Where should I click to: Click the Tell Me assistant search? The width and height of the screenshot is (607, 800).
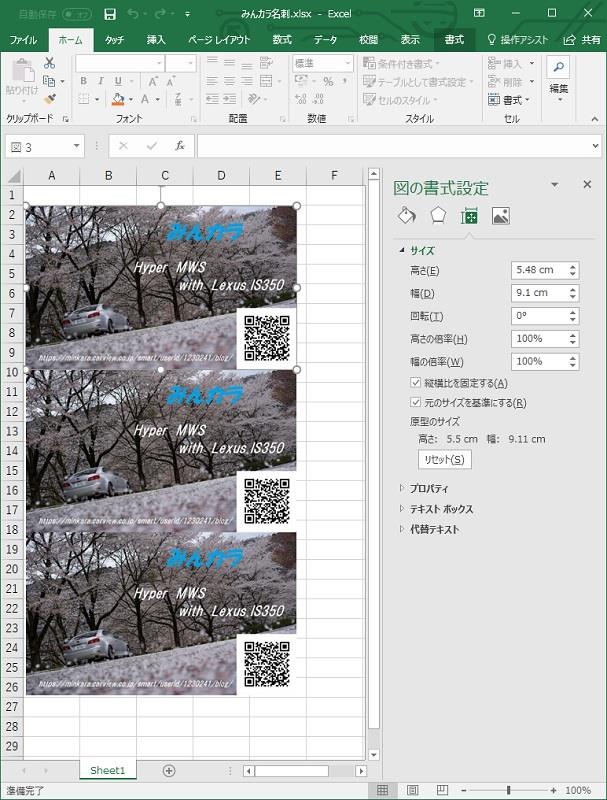517,40
